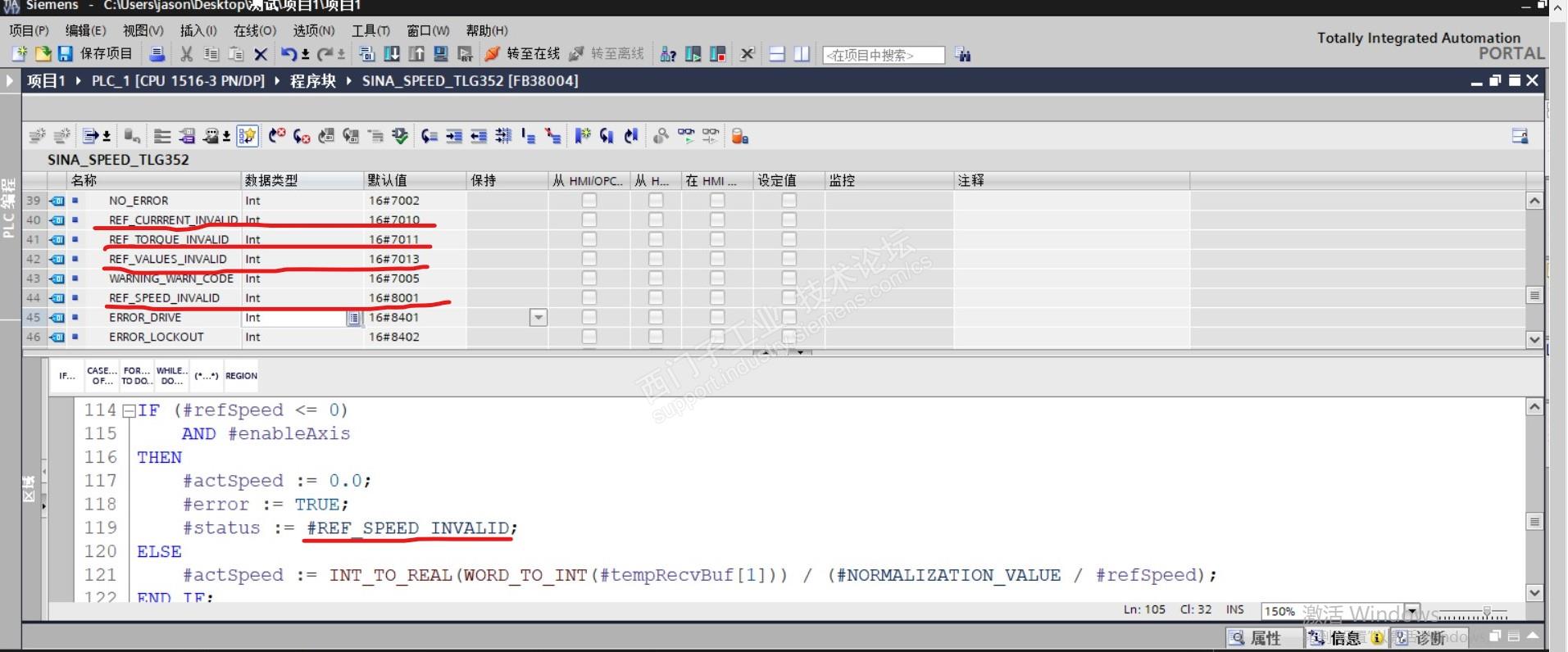Click the 保存项目 save button

click(95, 54)
